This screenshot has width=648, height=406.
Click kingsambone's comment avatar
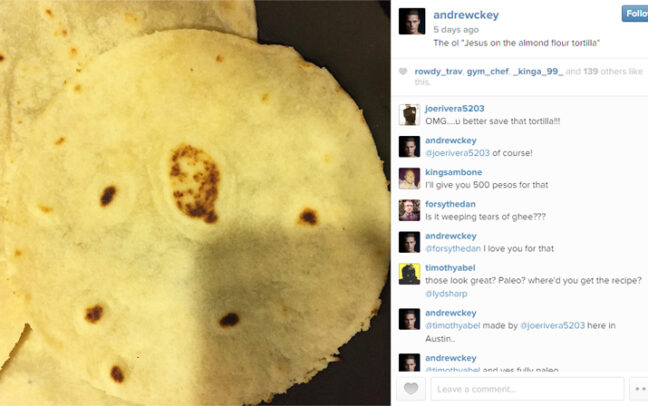[x=409, y=178]
